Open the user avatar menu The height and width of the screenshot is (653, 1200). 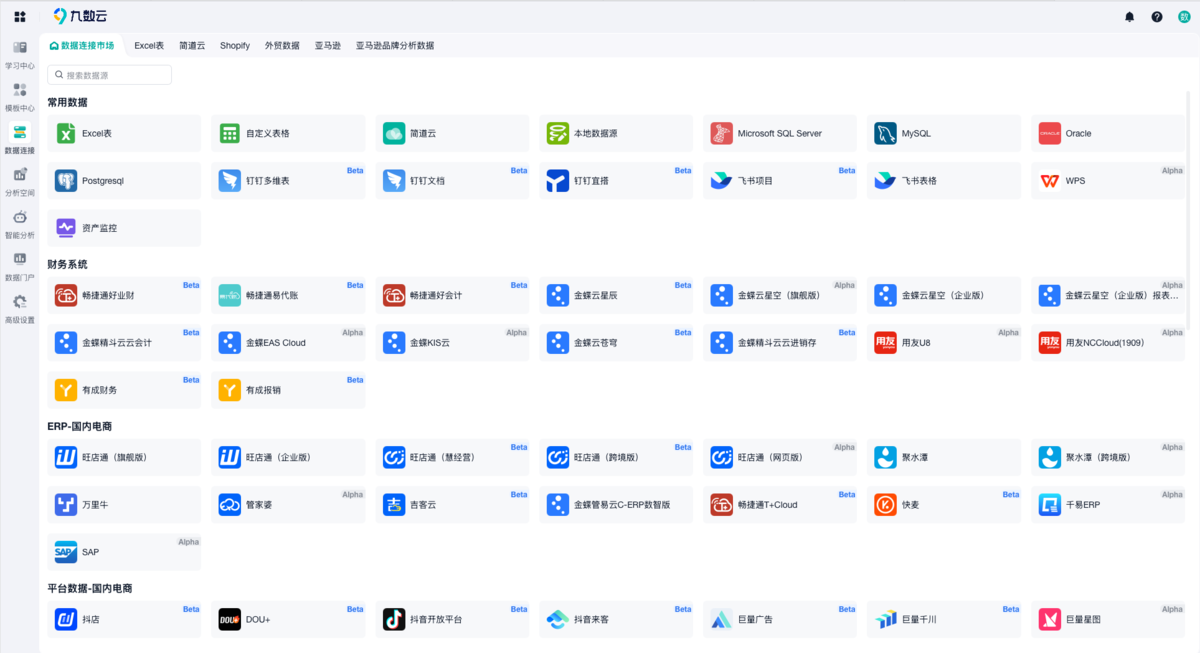[1184, 17]
